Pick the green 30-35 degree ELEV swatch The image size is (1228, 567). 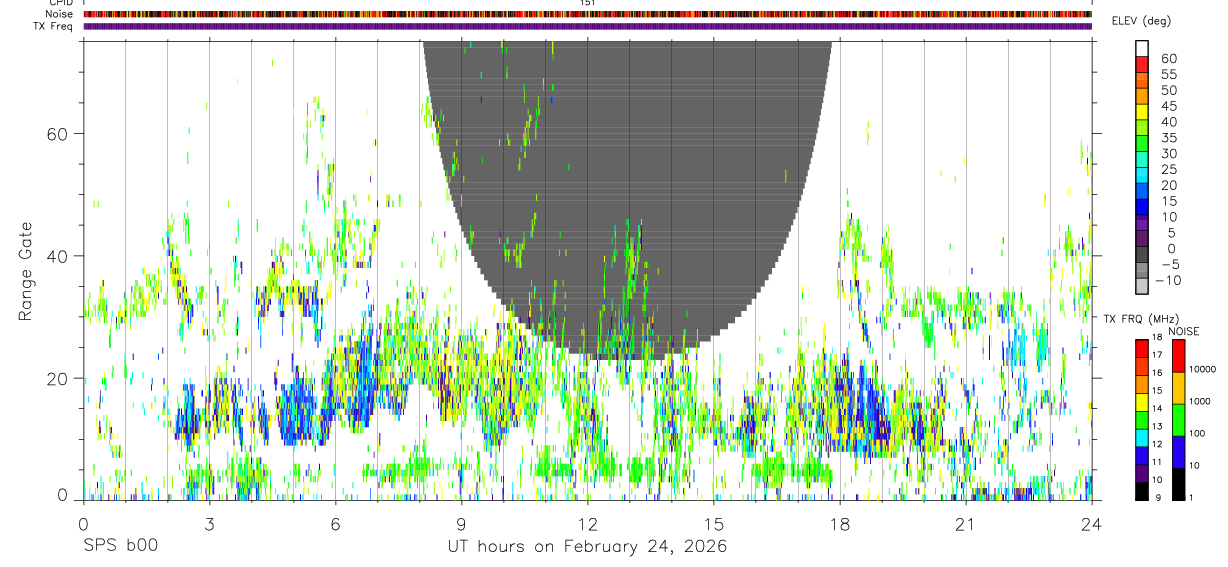click(x=1143, y=145)
